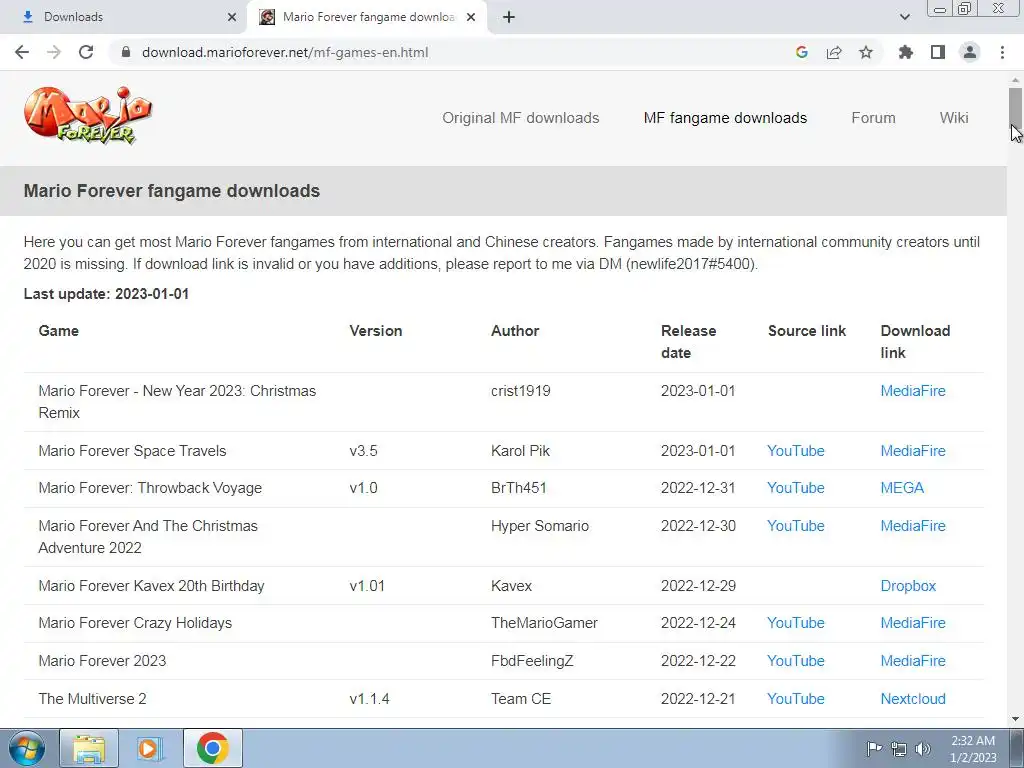1024x768 pixels.
Task: Click release date '2022-12-29' cell
Action: [x=698, y=586]
